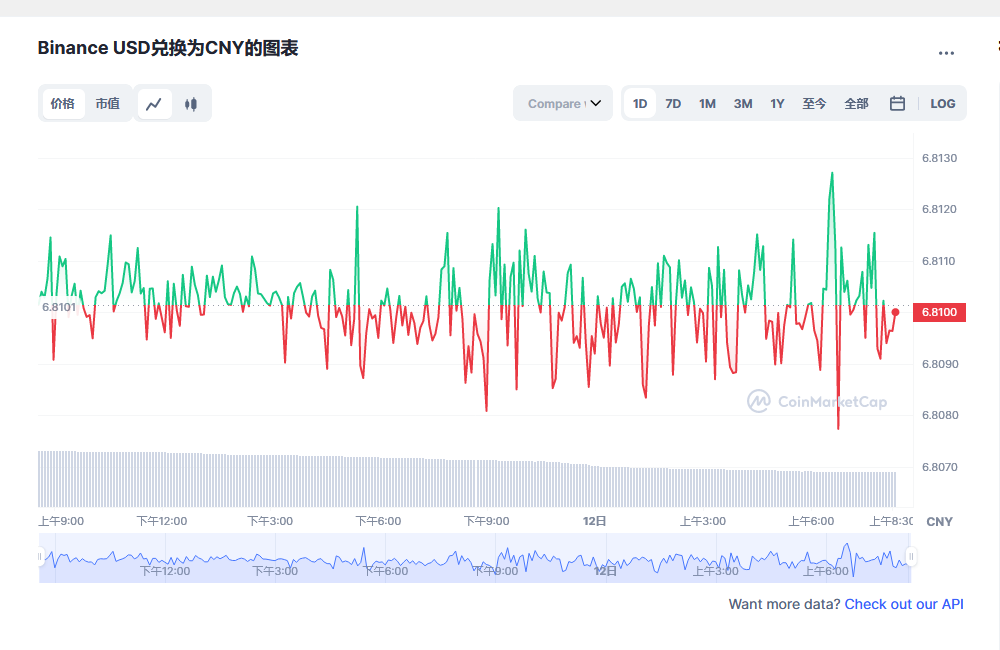
Task: Click the 6.8080 axis value
Action: click(939, 415)
